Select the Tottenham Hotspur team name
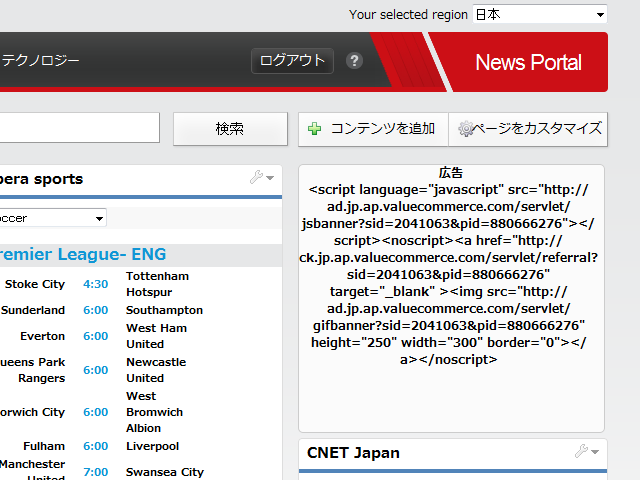Image resolution: width=640 pixels, height=480 pixels. click(x=157, y=284)
